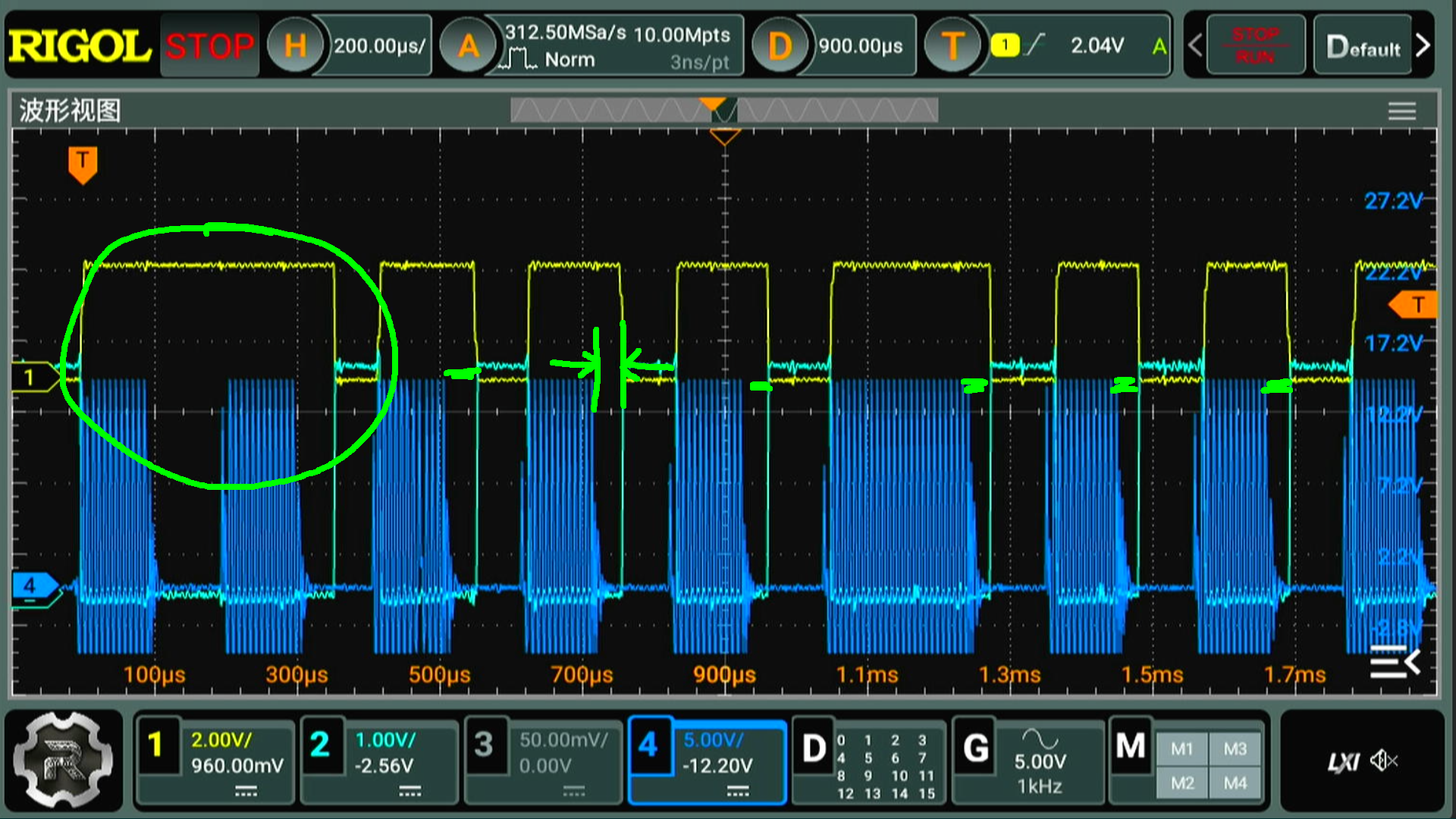Click the muted speaker icon
The height and width of the screenshot is (819, 1456).
coord(1384,761)
